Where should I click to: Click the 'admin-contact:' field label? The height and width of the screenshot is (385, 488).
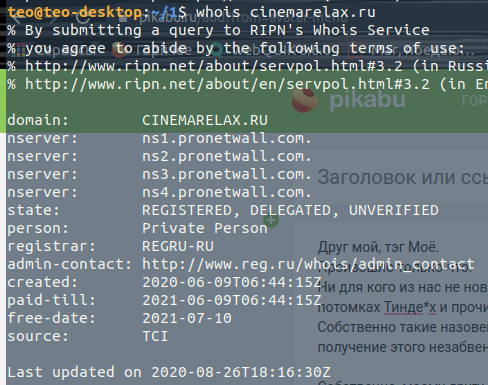[70, 264]
